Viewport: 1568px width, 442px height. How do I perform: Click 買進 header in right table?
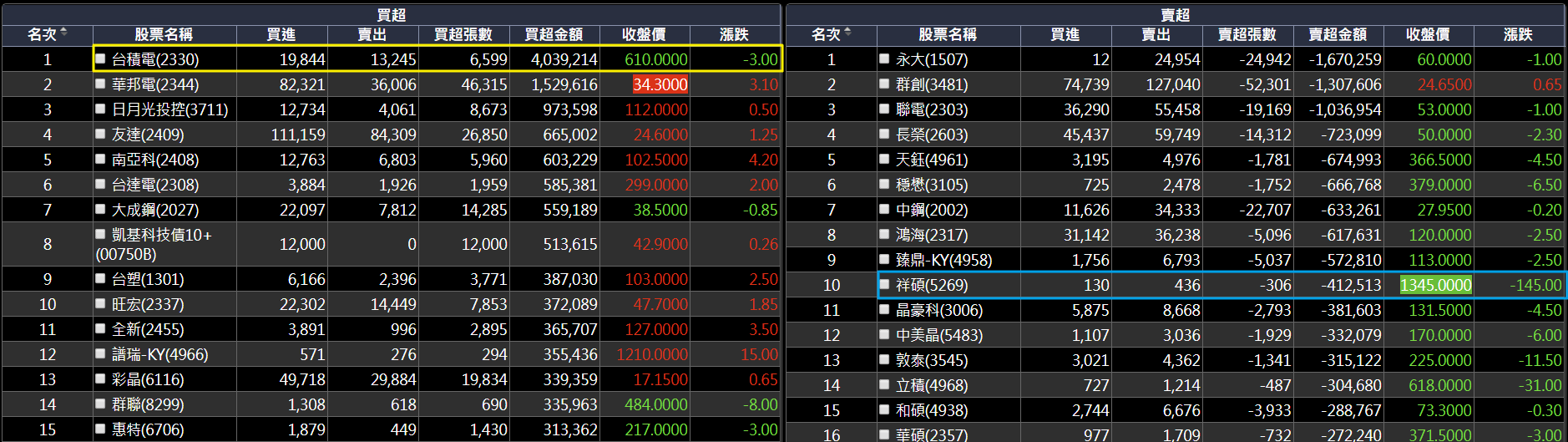point(1065,34)
